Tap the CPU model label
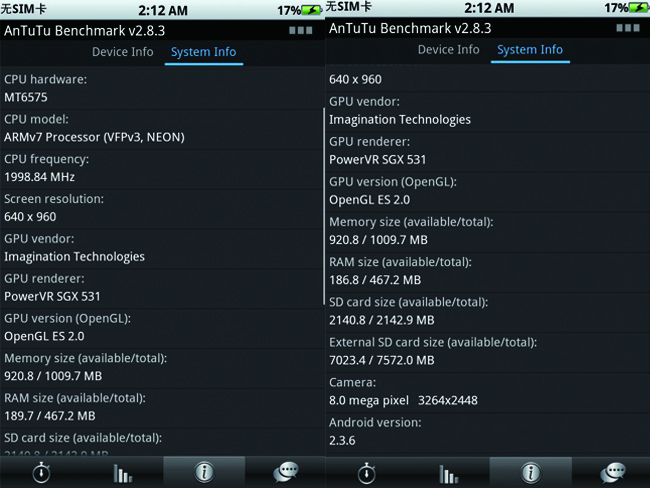 pyautogui.click(x=36, y=119)
